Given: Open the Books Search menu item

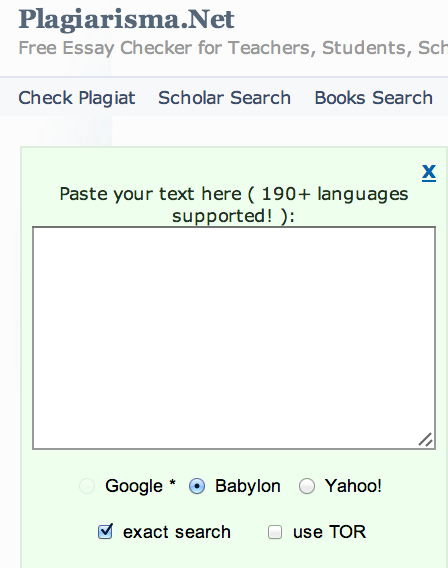Looking at the screenshot, I should (x=374, y=98).
